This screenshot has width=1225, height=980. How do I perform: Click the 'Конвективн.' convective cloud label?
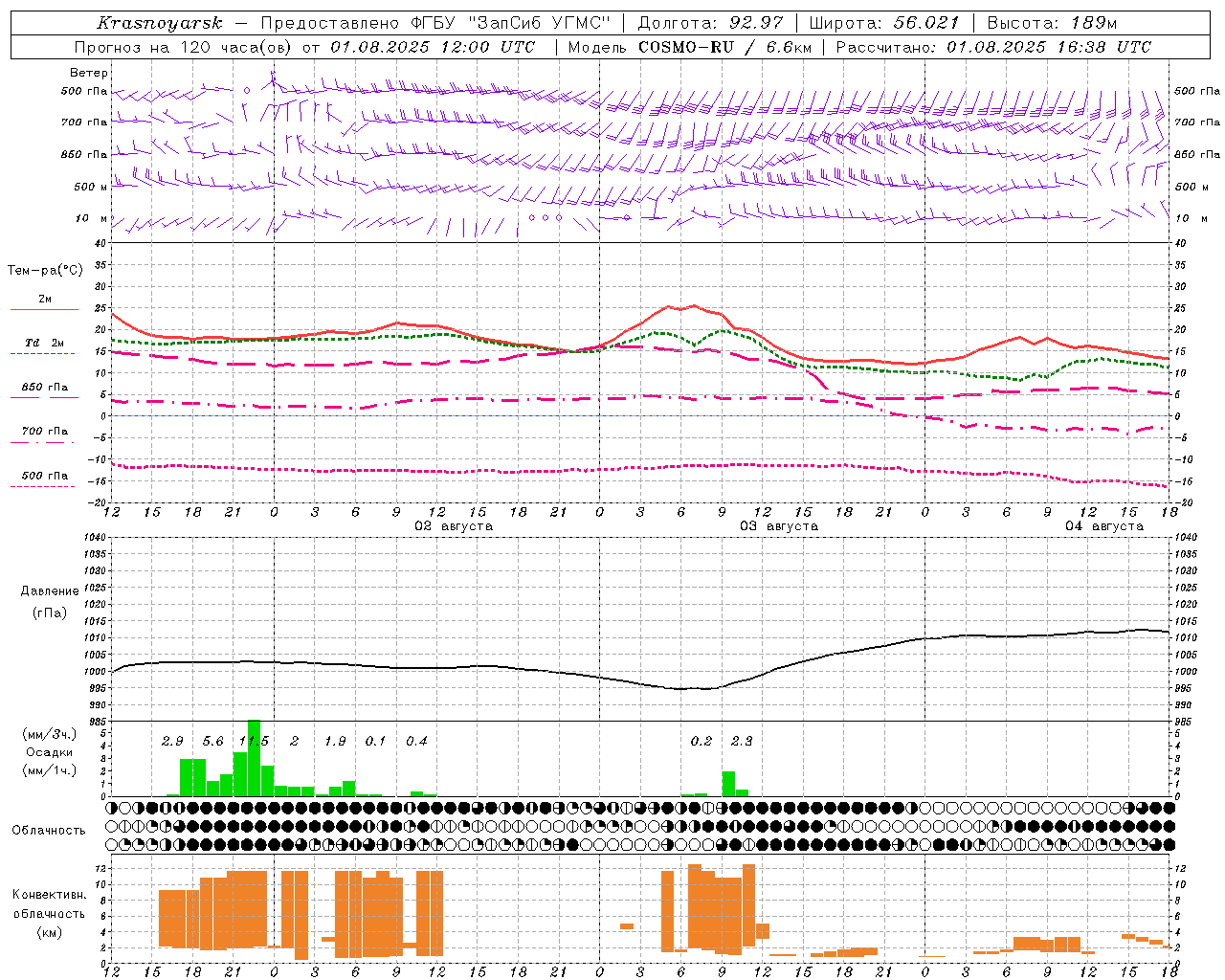click(49, 895)
